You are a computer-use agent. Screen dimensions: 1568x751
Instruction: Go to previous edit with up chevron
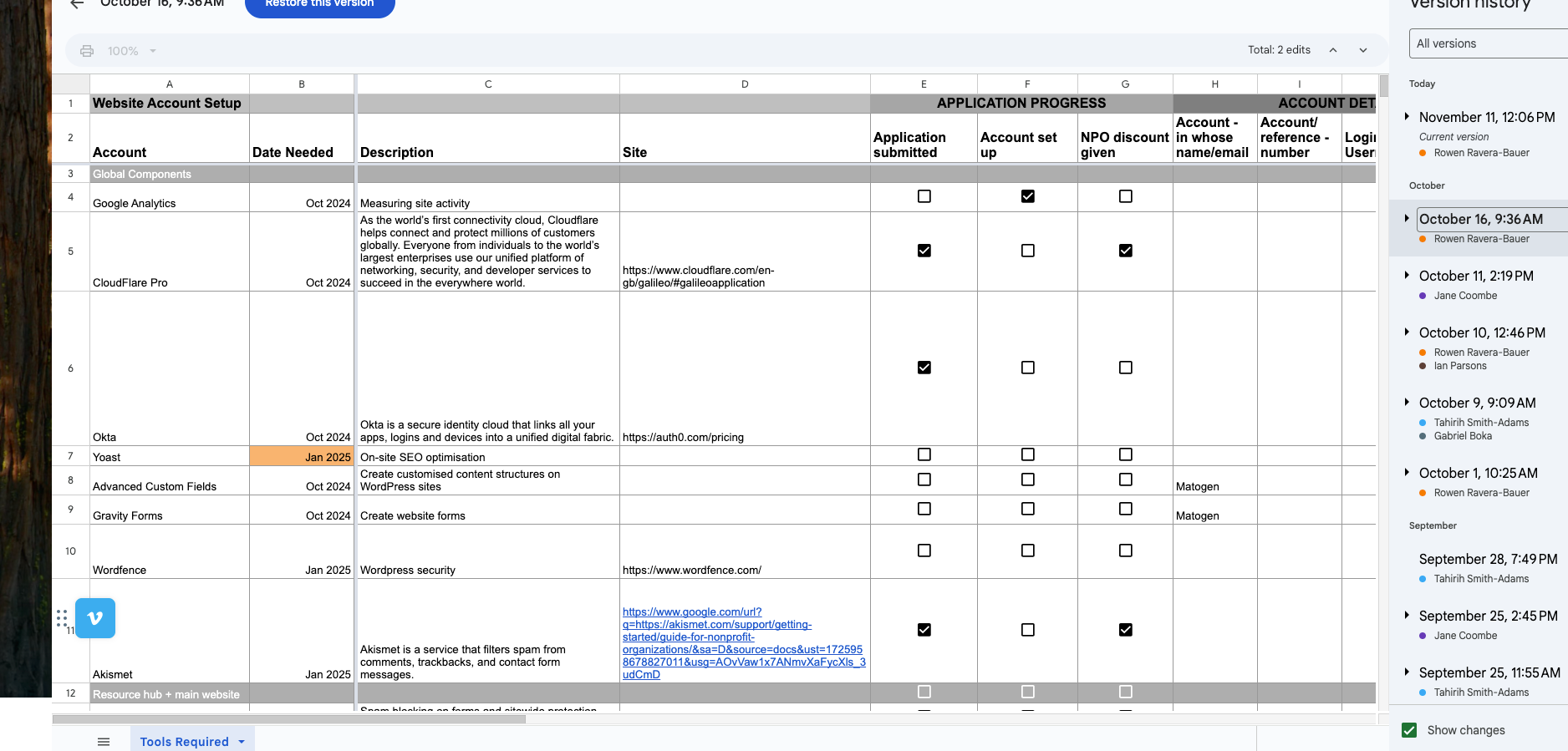coord(1333,50)
